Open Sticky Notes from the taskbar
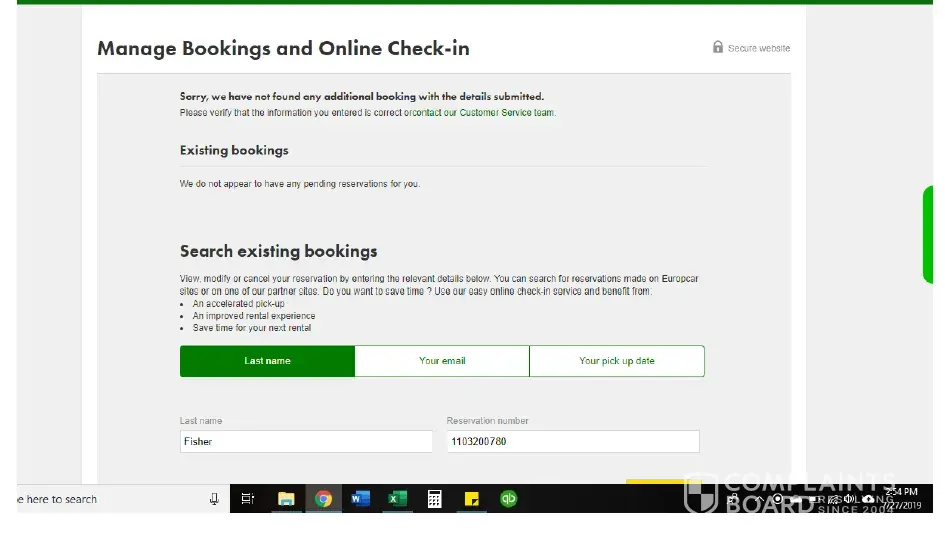The height and width of the screenshot is (536, 945). tap(471, 499)
